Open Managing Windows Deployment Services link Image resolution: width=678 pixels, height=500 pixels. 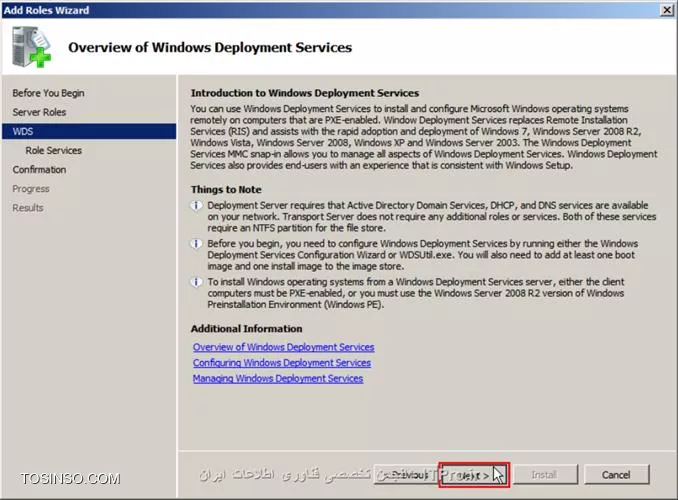pos(278,378)
